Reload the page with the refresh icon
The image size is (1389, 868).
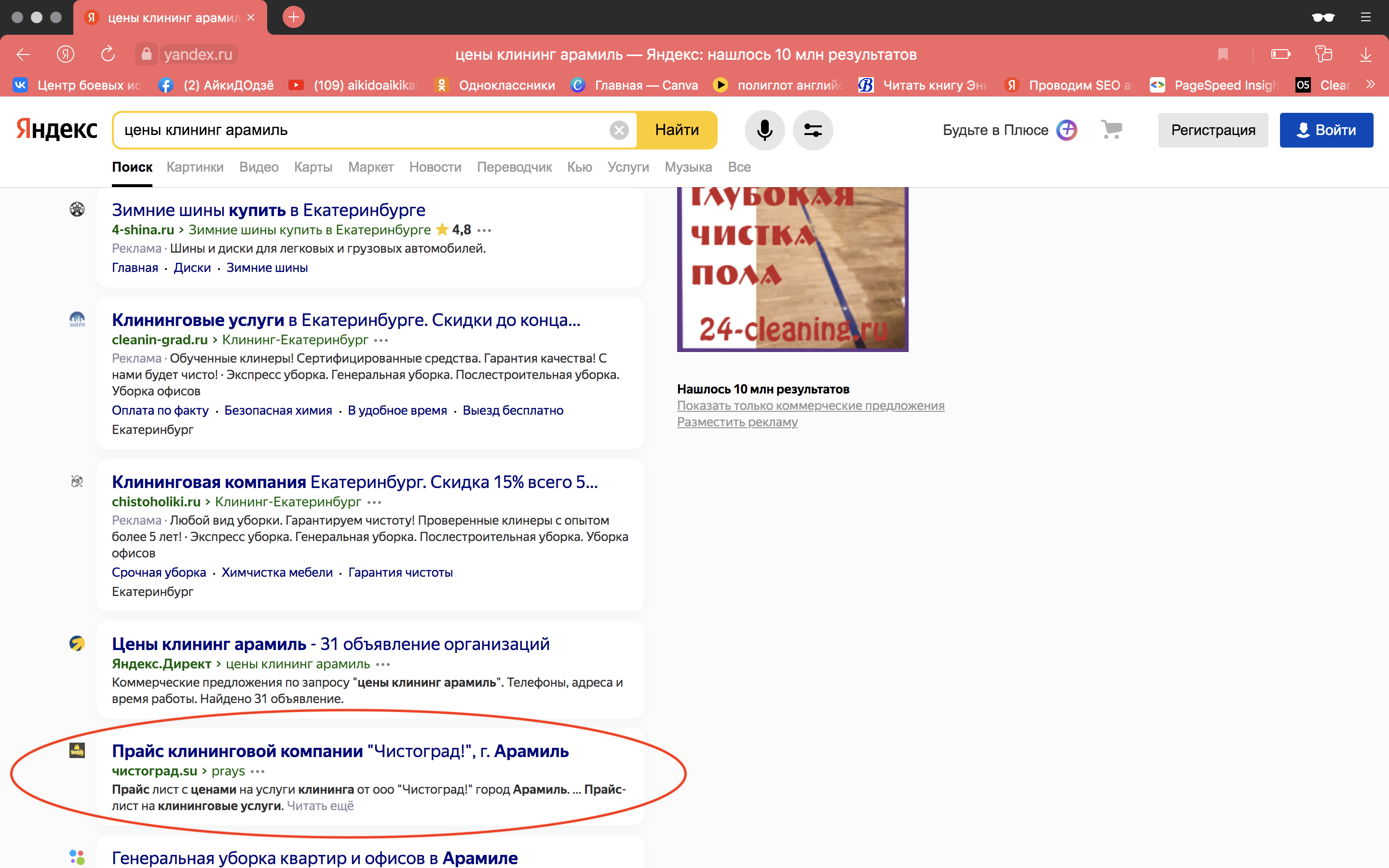(x=108, y=54)
